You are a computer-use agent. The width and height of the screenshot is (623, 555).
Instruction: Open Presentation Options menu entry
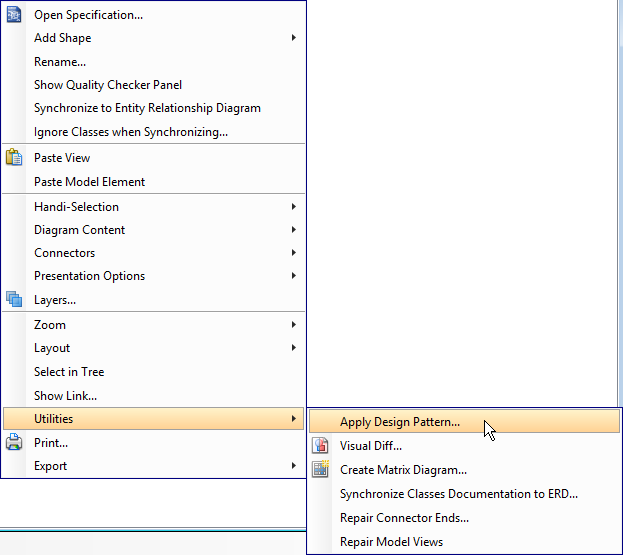click(153, 276)
